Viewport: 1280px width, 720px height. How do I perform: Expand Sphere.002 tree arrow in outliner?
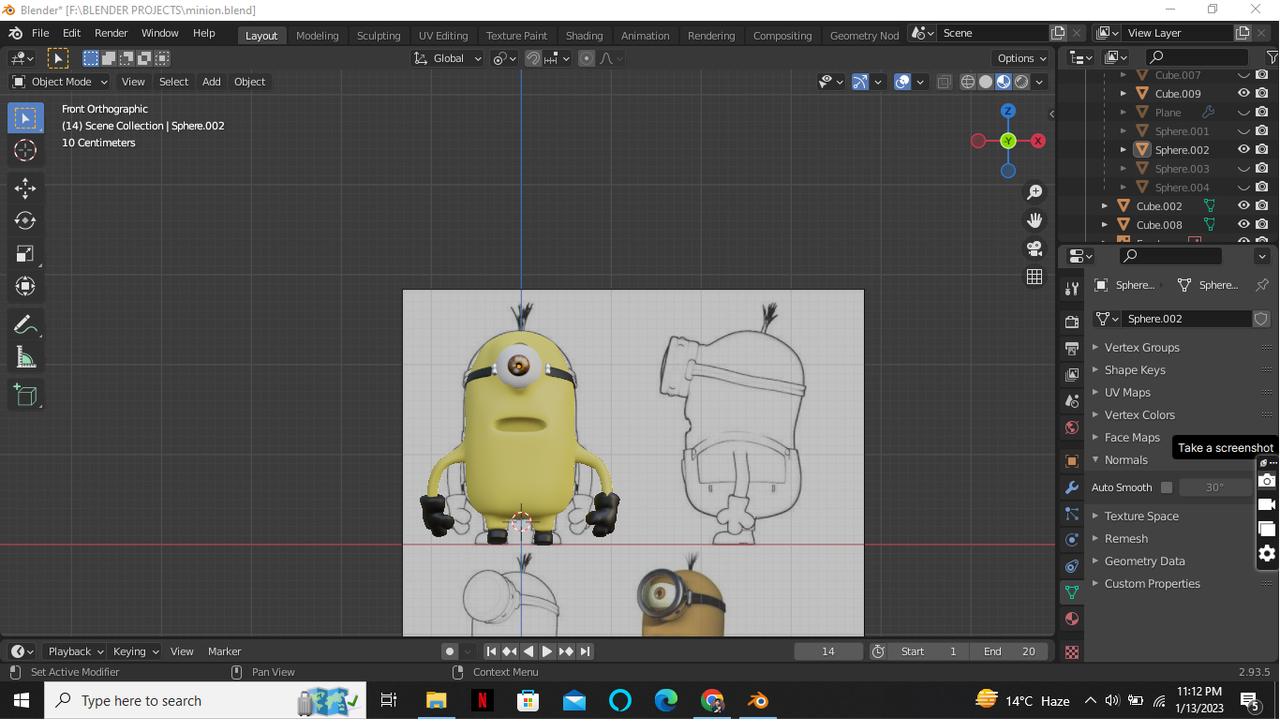point(1123,150)
